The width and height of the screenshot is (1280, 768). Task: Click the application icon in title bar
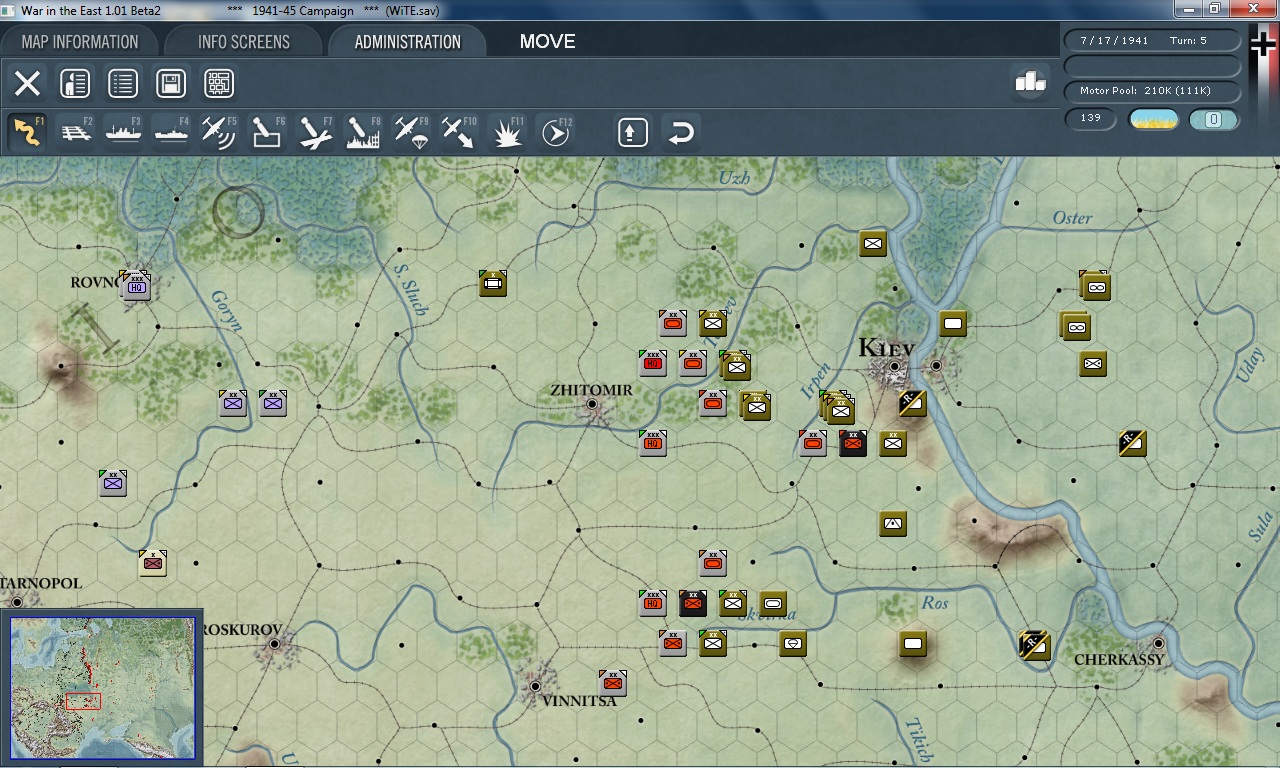point(9,10)
